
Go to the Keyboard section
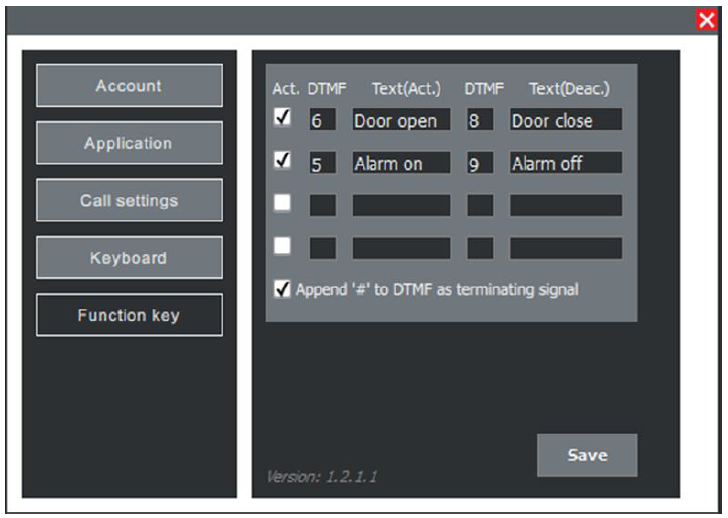pyautogui.click(x=129, y=258)
